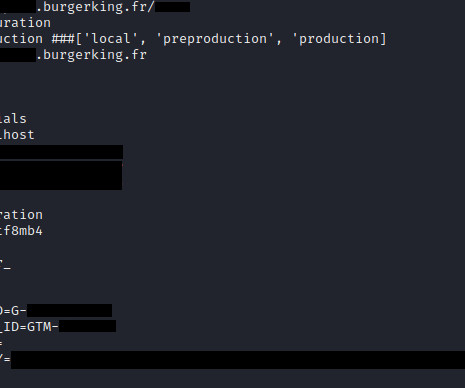Click the text ending in 'host'

17,135
